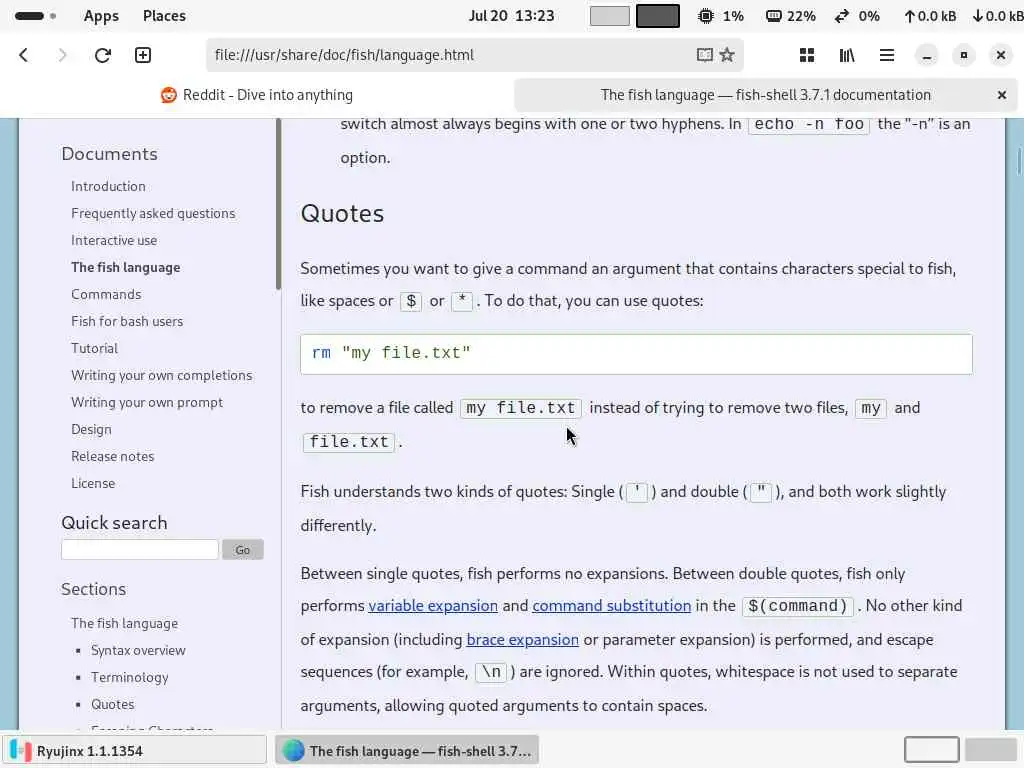Open the Places menu
Viewport: 1024px width, 768px height.
(165, 16)
